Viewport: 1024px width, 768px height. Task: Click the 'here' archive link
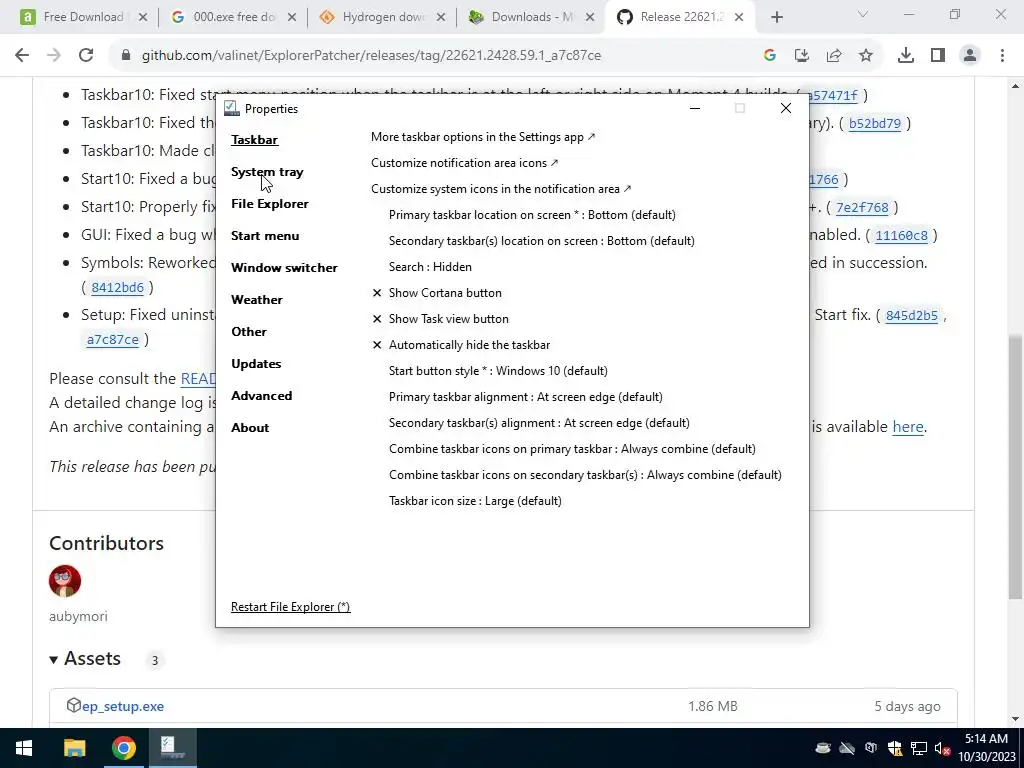pos(908,427)
